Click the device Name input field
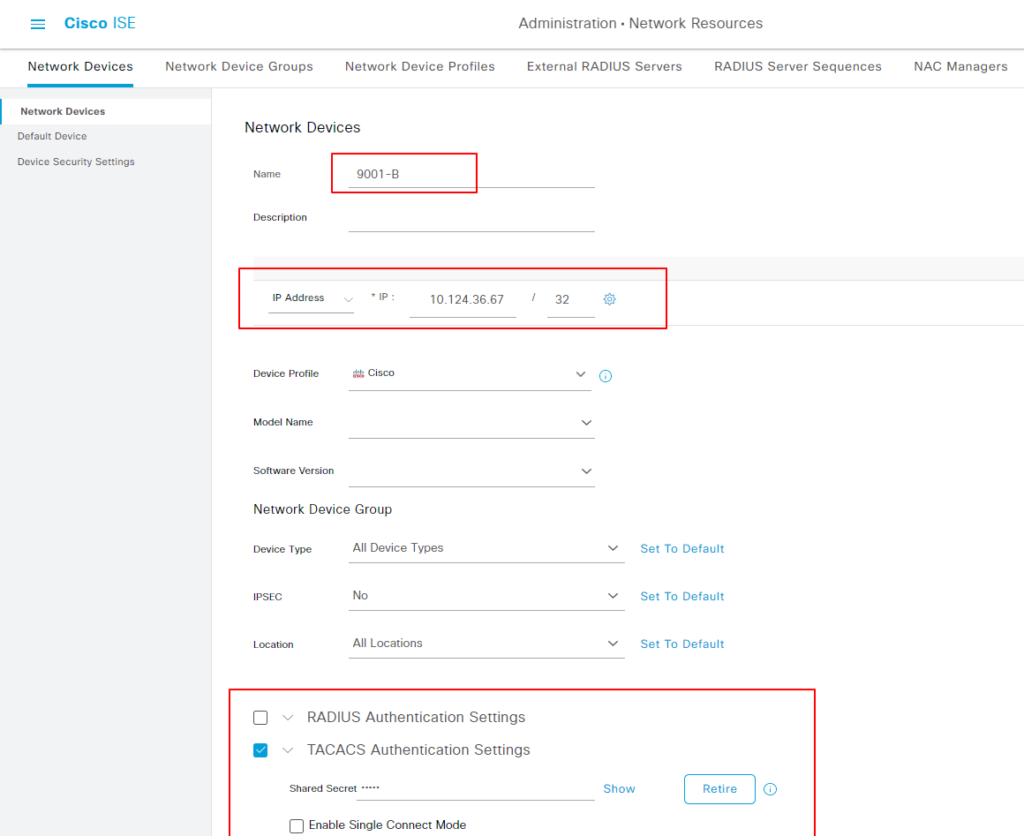 [470, 174]
